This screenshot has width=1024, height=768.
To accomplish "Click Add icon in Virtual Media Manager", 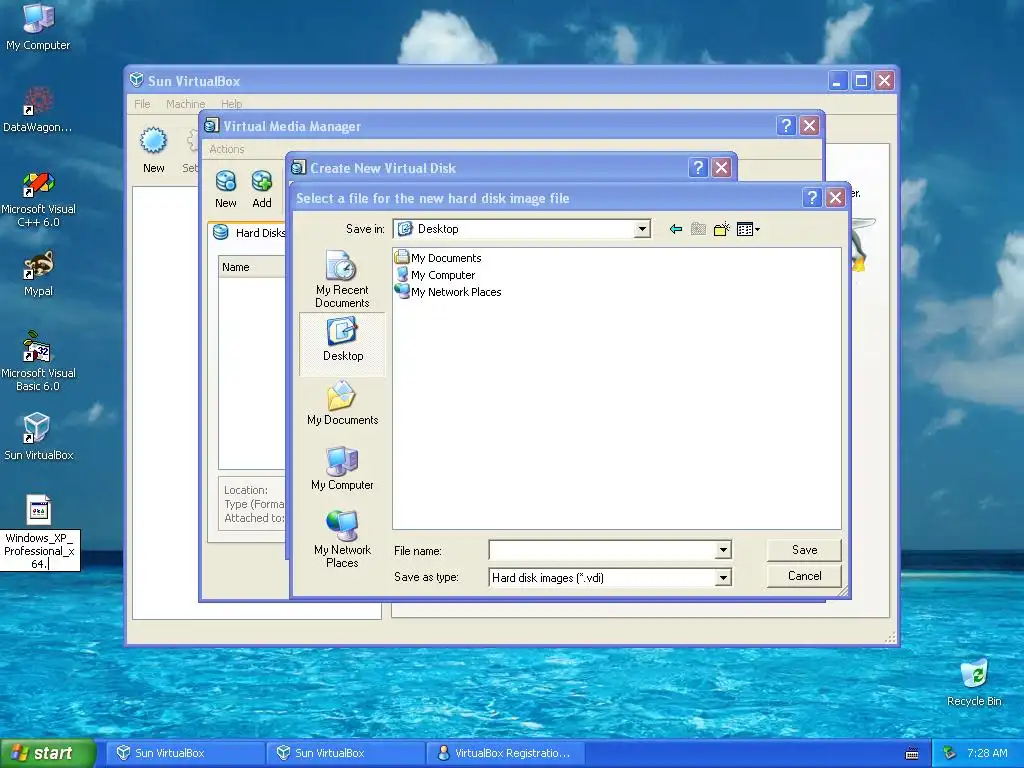I will click(262, 189).
